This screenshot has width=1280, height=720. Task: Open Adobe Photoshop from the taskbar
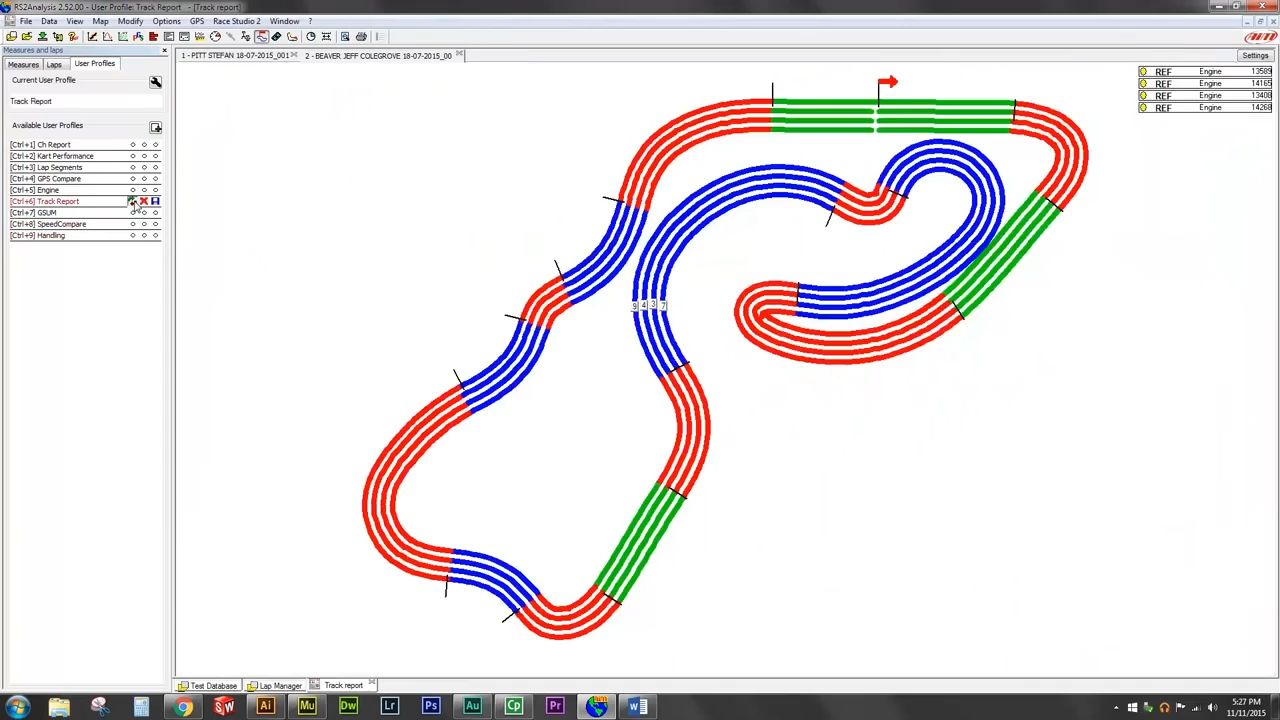(431, 707)
